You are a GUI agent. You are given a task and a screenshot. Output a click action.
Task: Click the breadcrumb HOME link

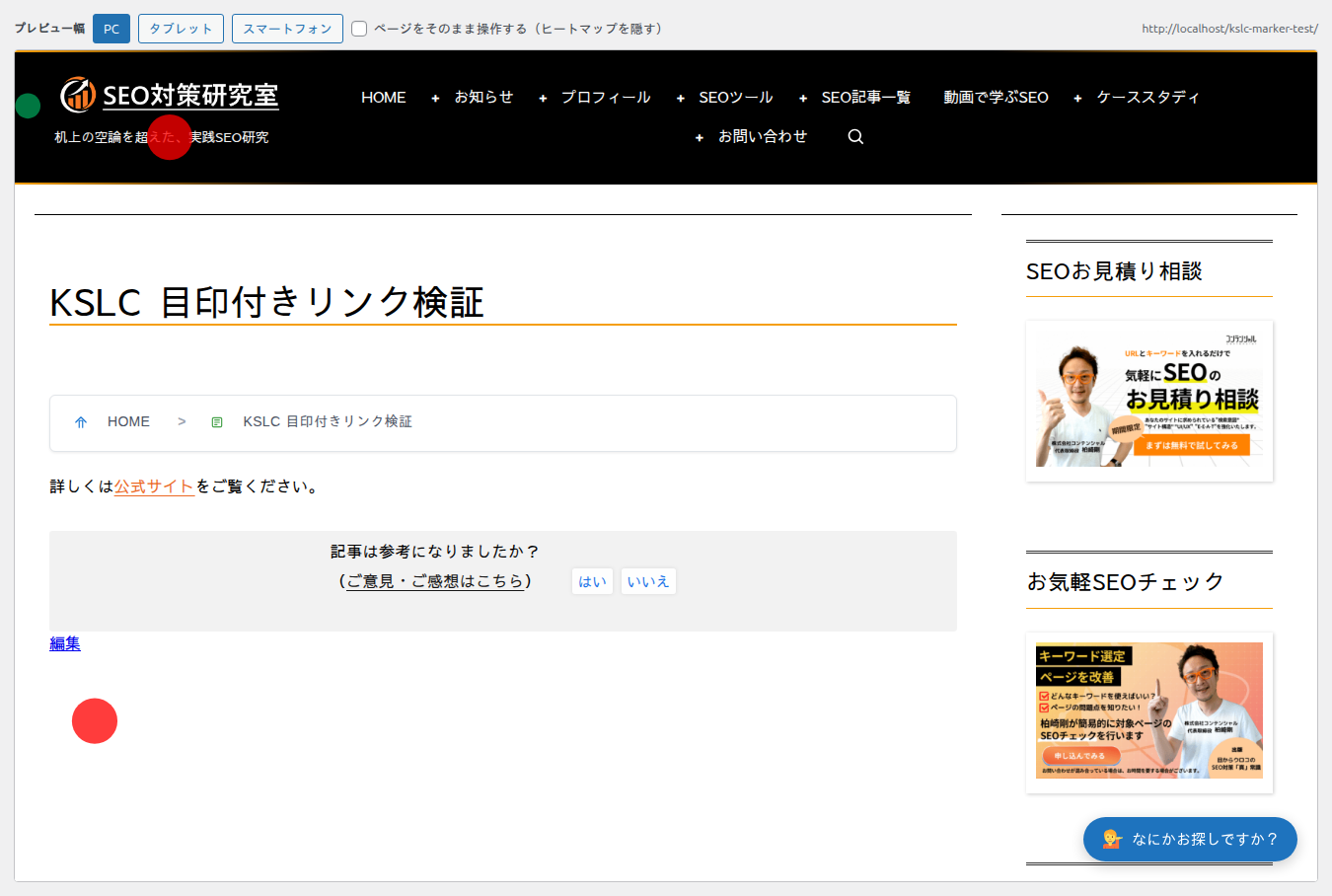pos(128,421)
